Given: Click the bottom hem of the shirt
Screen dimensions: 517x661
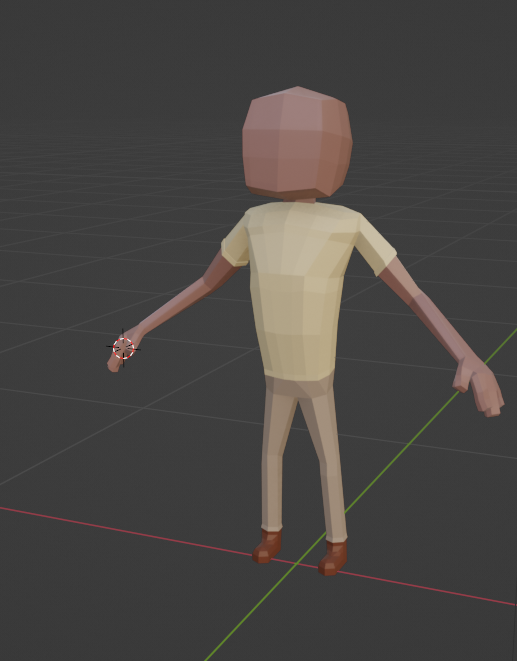Looking at the screenshot, I should coord(299,375).
